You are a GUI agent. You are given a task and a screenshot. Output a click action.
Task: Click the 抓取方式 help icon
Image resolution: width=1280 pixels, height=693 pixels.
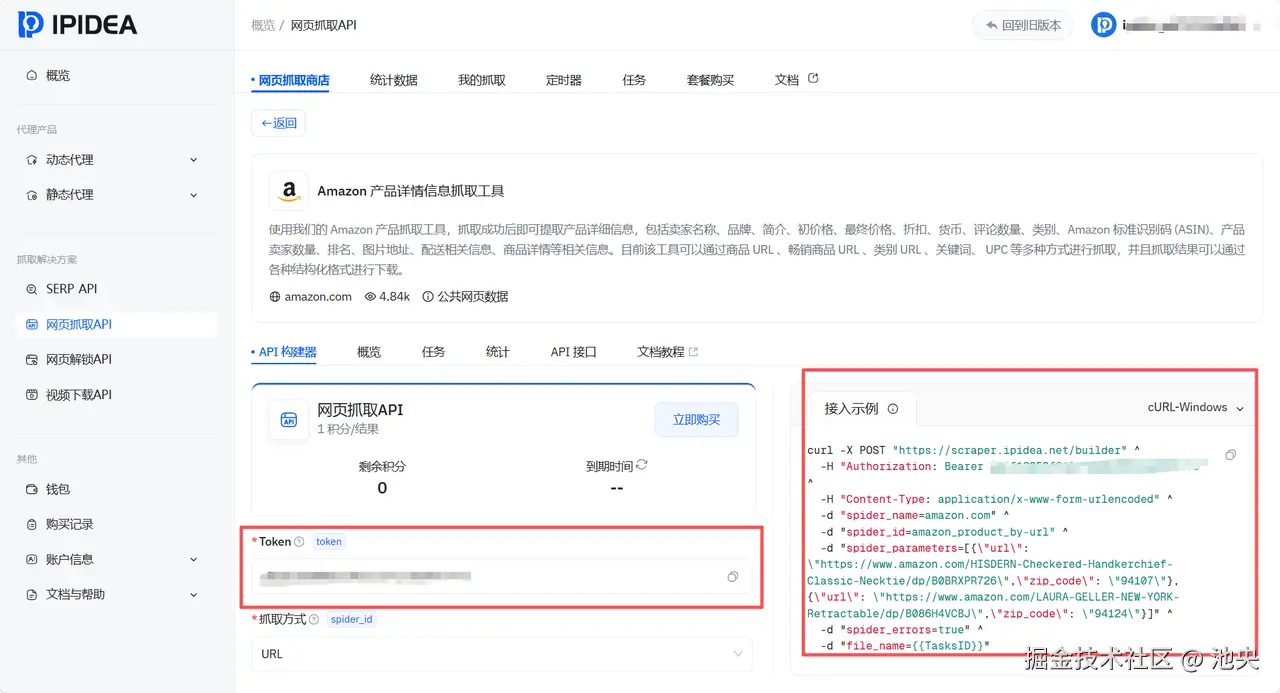coord(314,620)
